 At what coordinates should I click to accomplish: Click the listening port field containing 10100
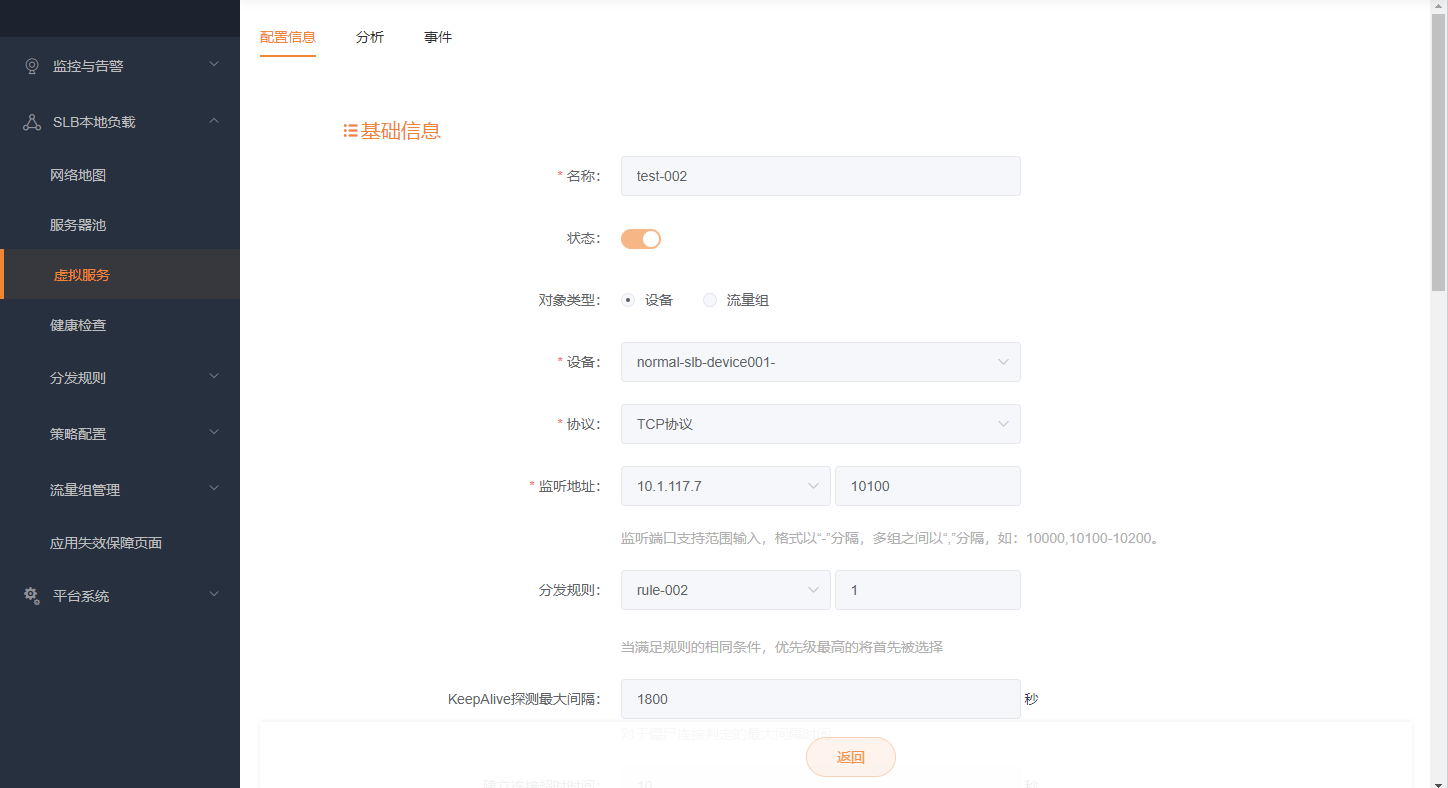(927, 486)
